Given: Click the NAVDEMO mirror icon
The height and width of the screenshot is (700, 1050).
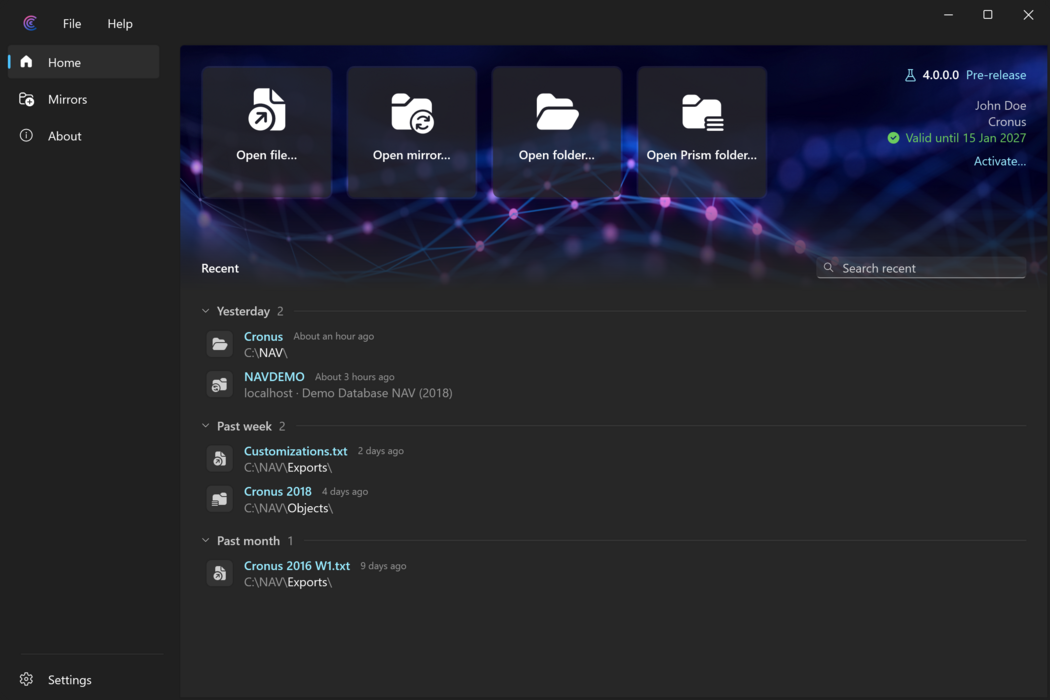Looking at the screenshot, I should point(220,384).
